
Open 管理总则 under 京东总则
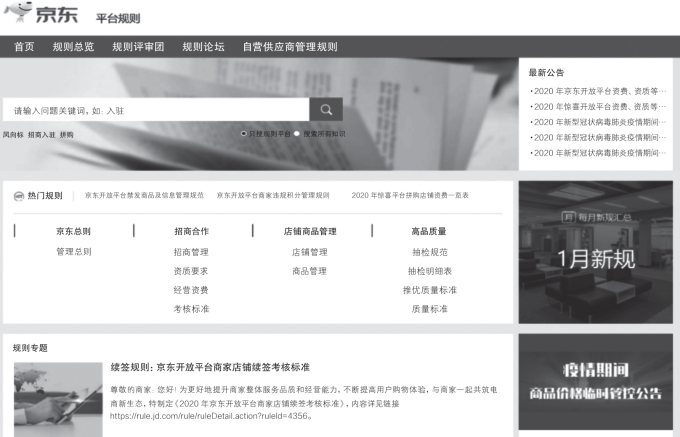[74, 251]
